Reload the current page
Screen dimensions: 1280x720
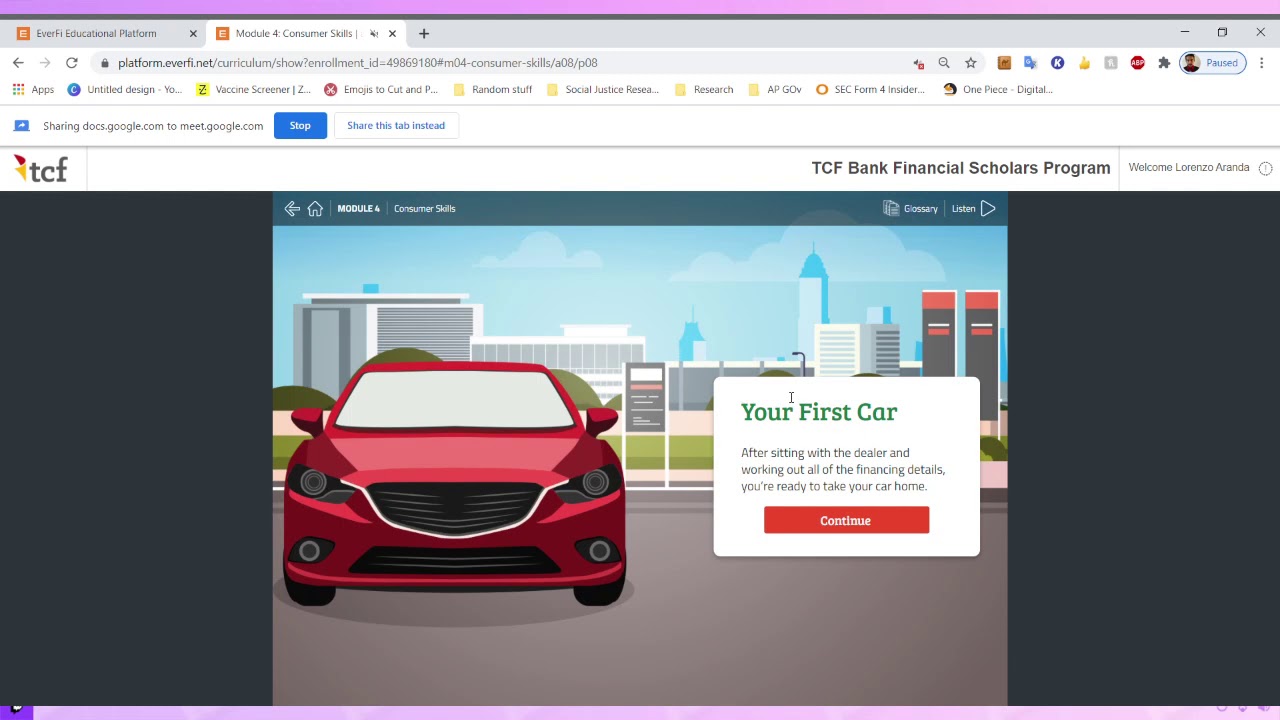coord(72,63)
